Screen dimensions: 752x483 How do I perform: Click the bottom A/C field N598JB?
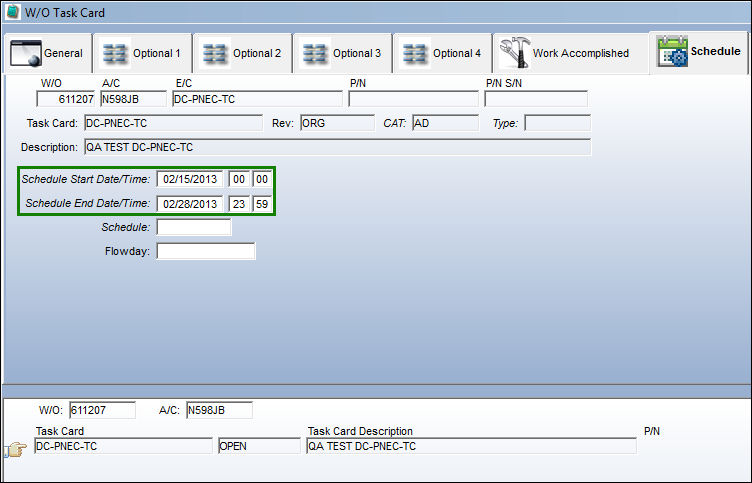(x=220, y=410)
